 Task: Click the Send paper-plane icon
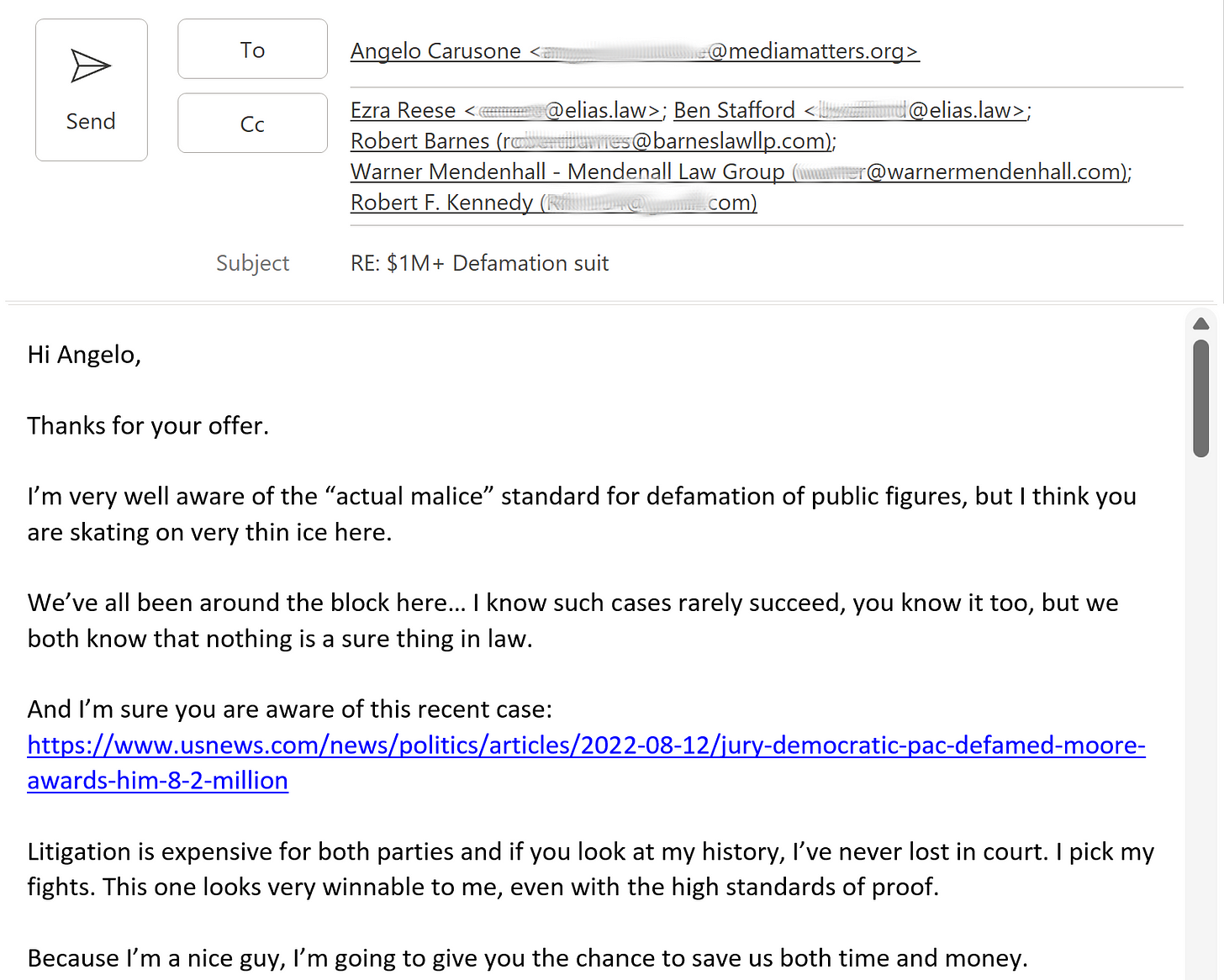point(91,66)
